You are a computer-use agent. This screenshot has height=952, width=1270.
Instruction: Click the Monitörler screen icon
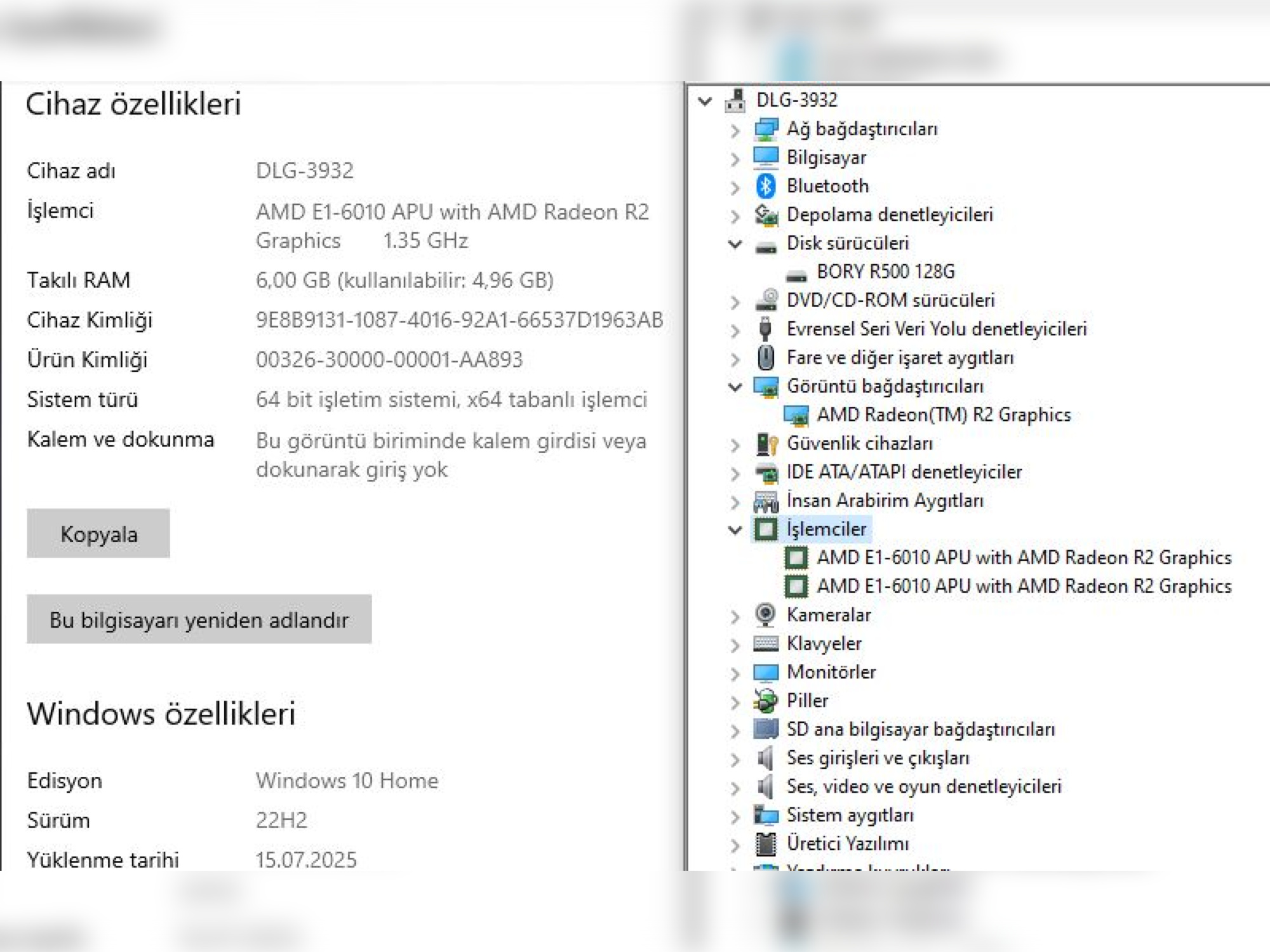pyautogui.click(x=766, y=672)
